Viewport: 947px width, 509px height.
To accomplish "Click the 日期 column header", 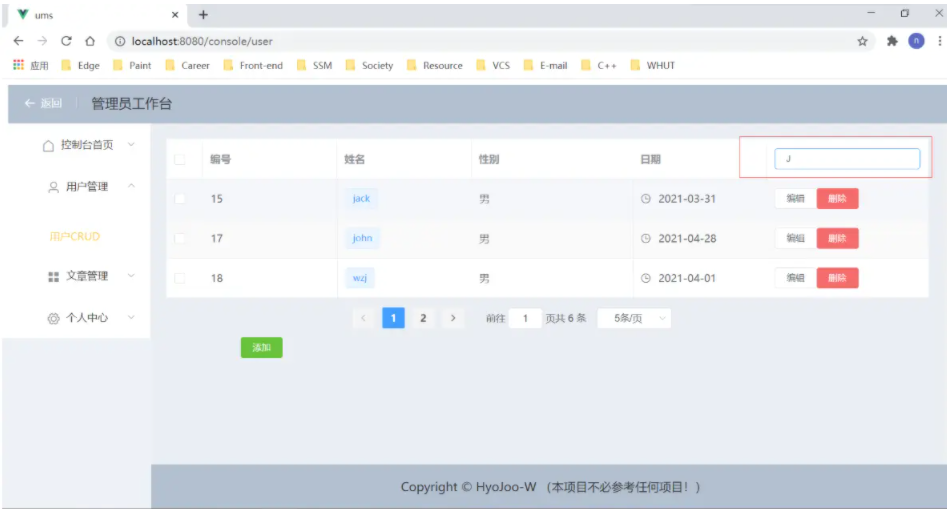I will pyautogui.click(x=650, y=159).
